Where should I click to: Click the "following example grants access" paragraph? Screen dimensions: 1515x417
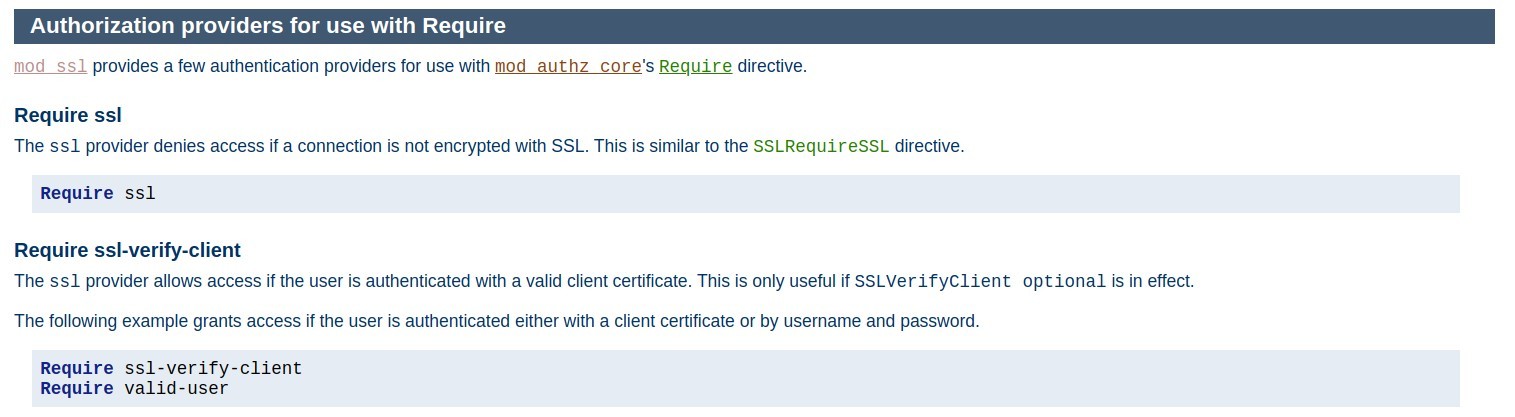click(496, 321)
